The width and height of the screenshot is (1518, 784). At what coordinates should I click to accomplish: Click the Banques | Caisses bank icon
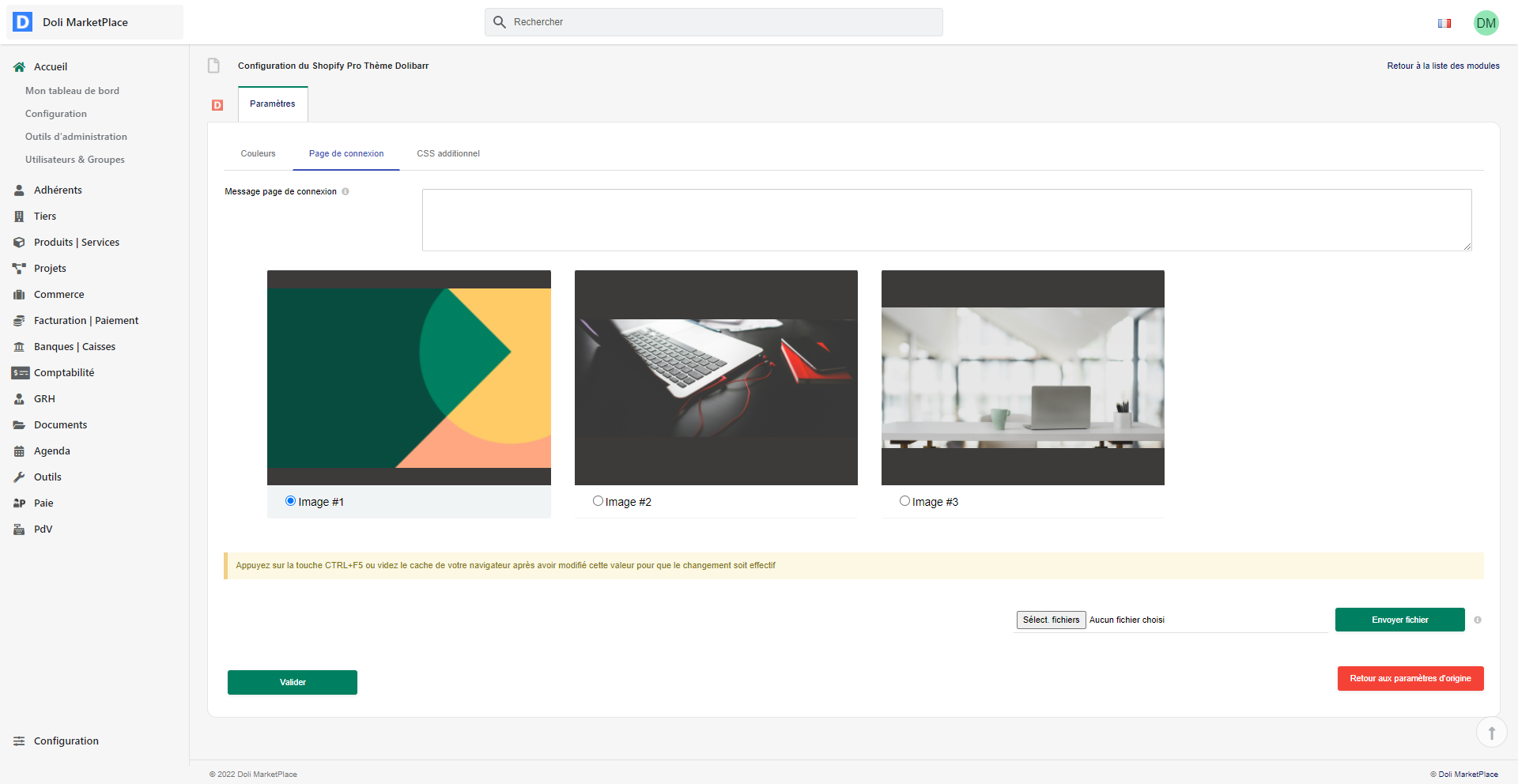[19, 347]
